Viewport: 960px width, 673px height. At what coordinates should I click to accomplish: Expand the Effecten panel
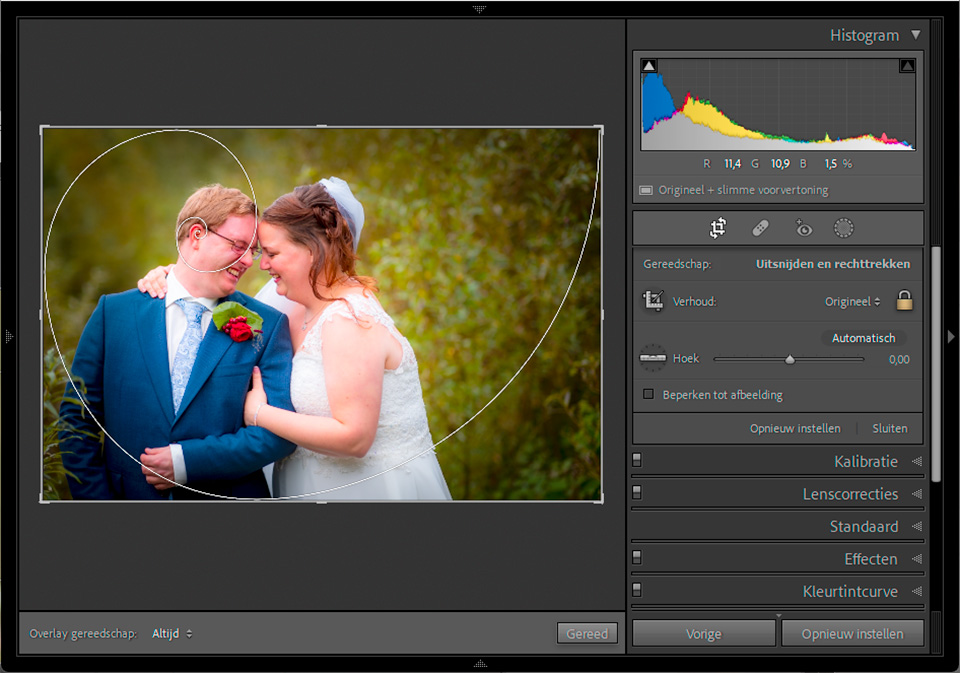[917, 558]
